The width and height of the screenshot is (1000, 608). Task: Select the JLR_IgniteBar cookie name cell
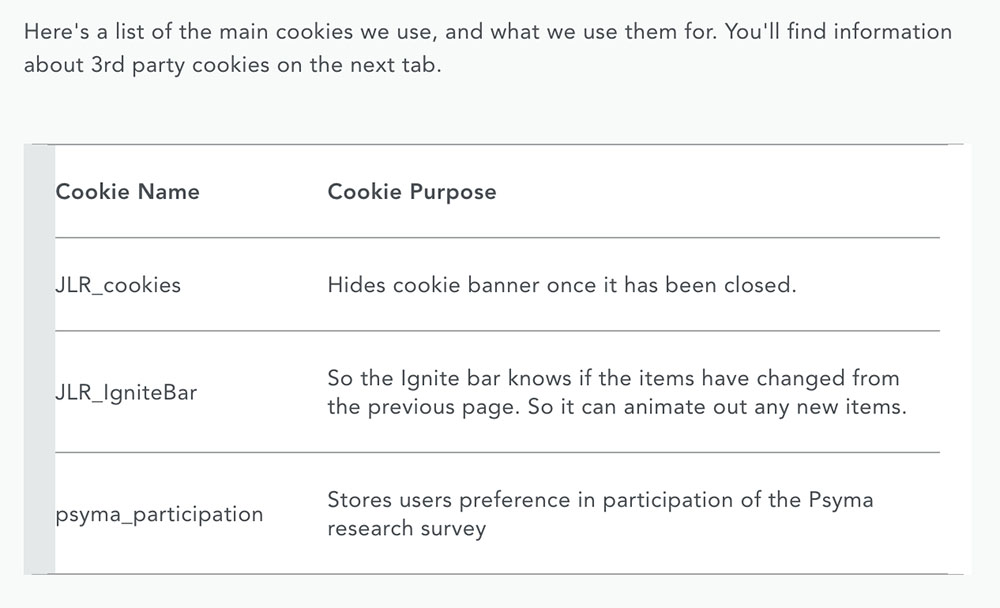point(126,392)
